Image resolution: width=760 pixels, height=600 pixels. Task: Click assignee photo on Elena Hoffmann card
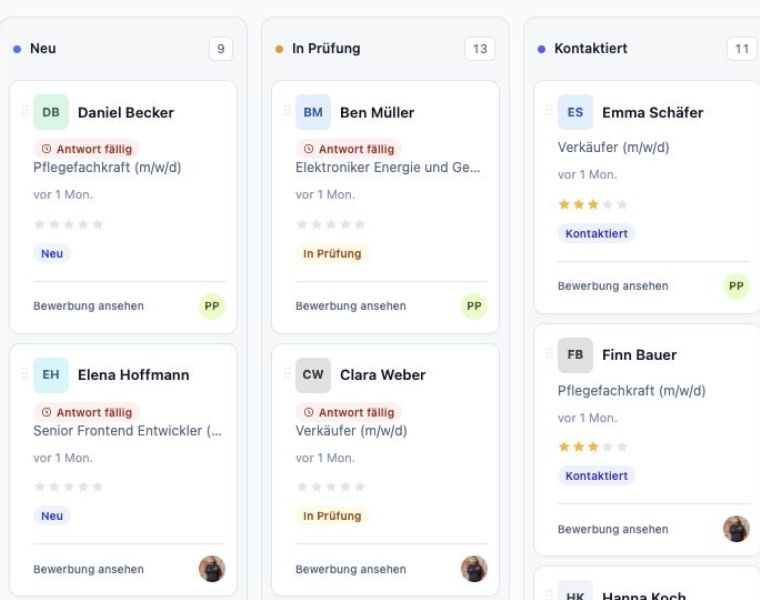click(x=212, y=568)
